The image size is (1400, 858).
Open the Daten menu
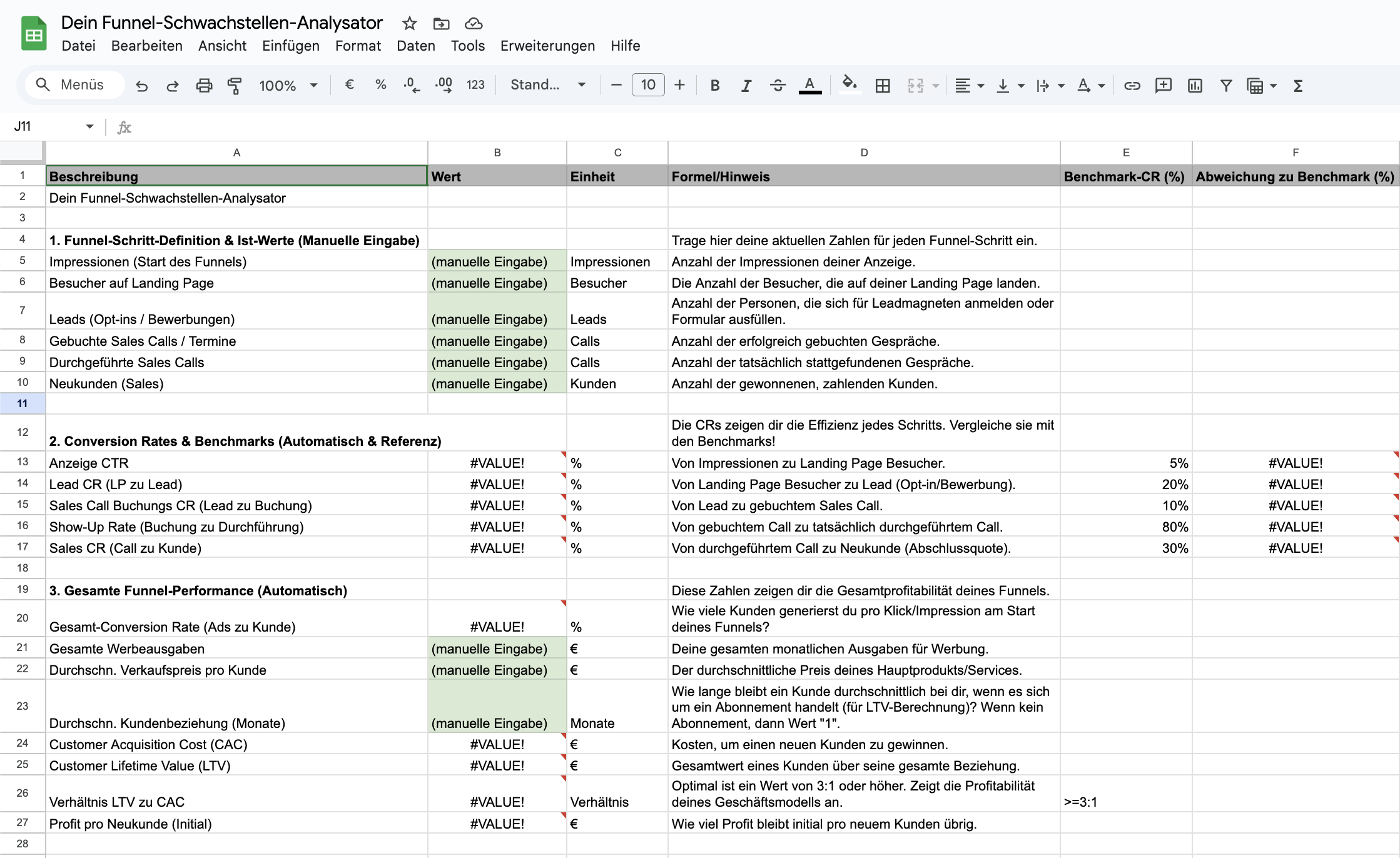tap(416, 46)
